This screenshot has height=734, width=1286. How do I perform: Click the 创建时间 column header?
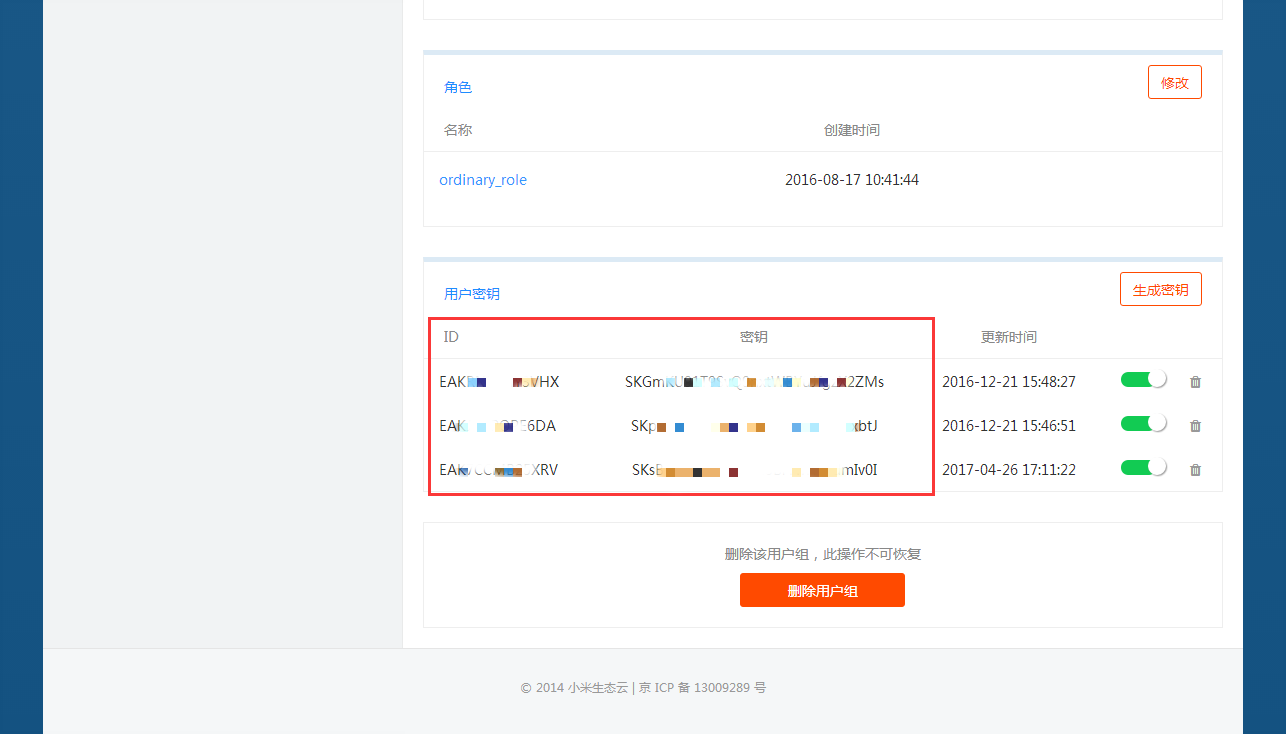coord(851,130)
